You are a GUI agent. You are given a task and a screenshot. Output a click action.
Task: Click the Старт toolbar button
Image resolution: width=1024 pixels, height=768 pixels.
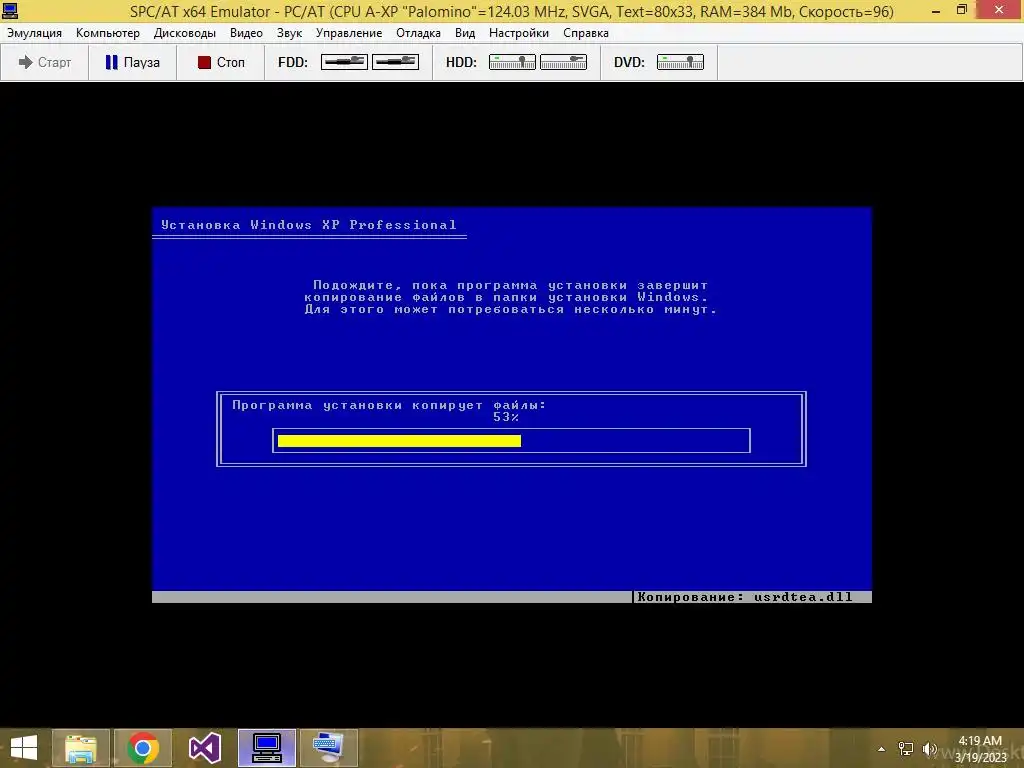(44, 62)
